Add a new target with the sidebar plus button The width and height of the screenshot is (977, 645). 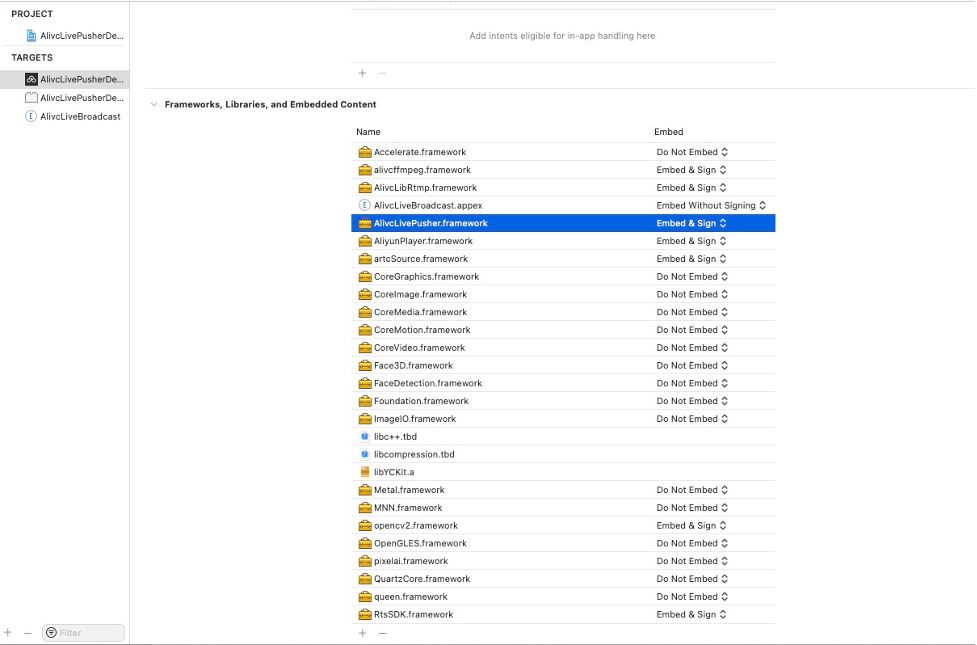tap(7, 633)
